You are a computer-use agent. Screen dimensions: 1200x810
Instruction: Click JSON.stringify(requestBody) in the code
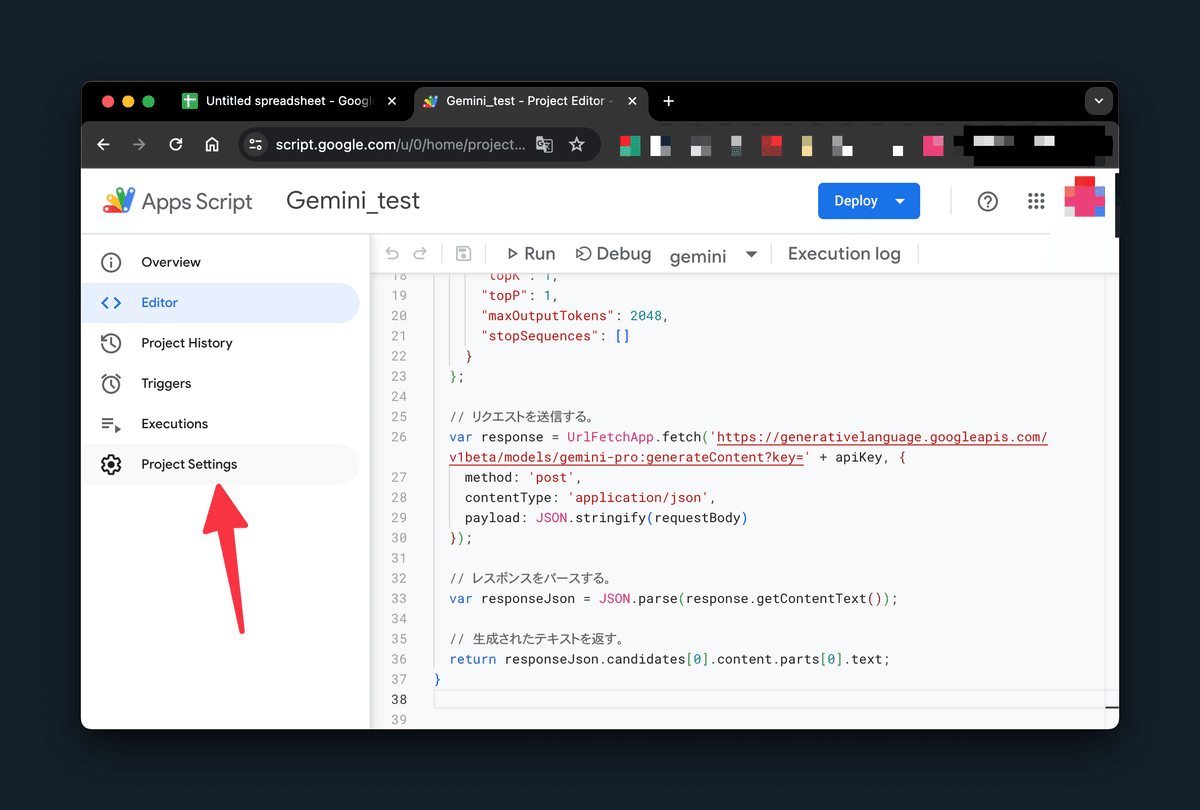pyautogui.click(x=639, y=518)
